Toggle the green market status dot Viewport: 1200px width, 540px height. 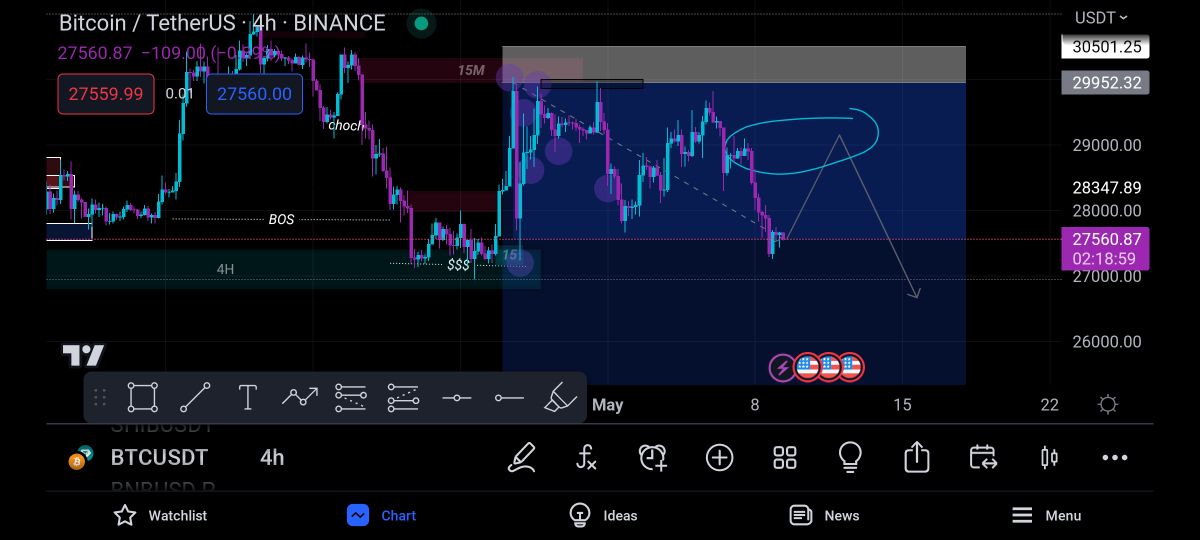(421, 23)
